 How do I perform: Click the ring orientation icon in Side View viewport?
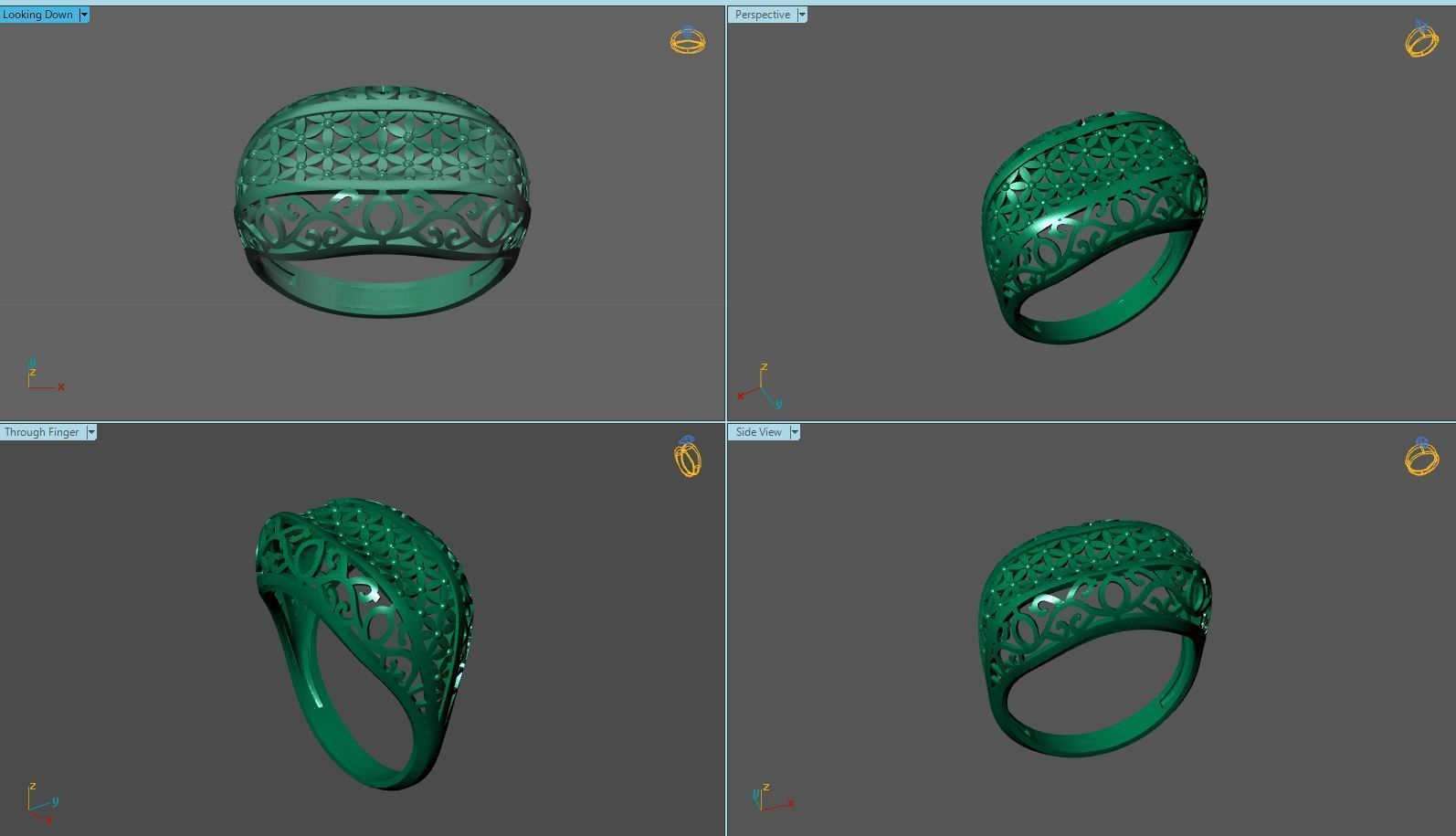click(x=1421, y=456)
